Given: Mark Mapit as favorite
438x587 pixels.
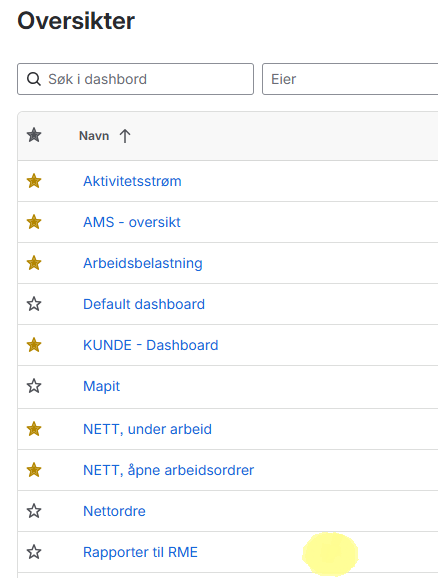Looking at the screenshot, I should tap(34, 386).
